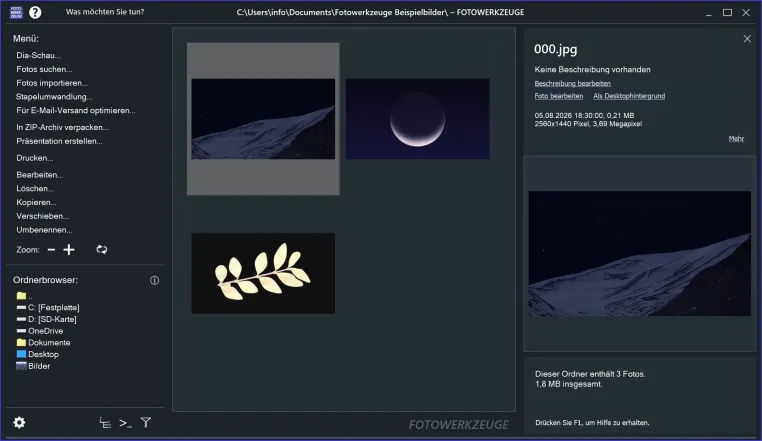
Task: Click the filter funnel icon
Action: click(146, 423)
